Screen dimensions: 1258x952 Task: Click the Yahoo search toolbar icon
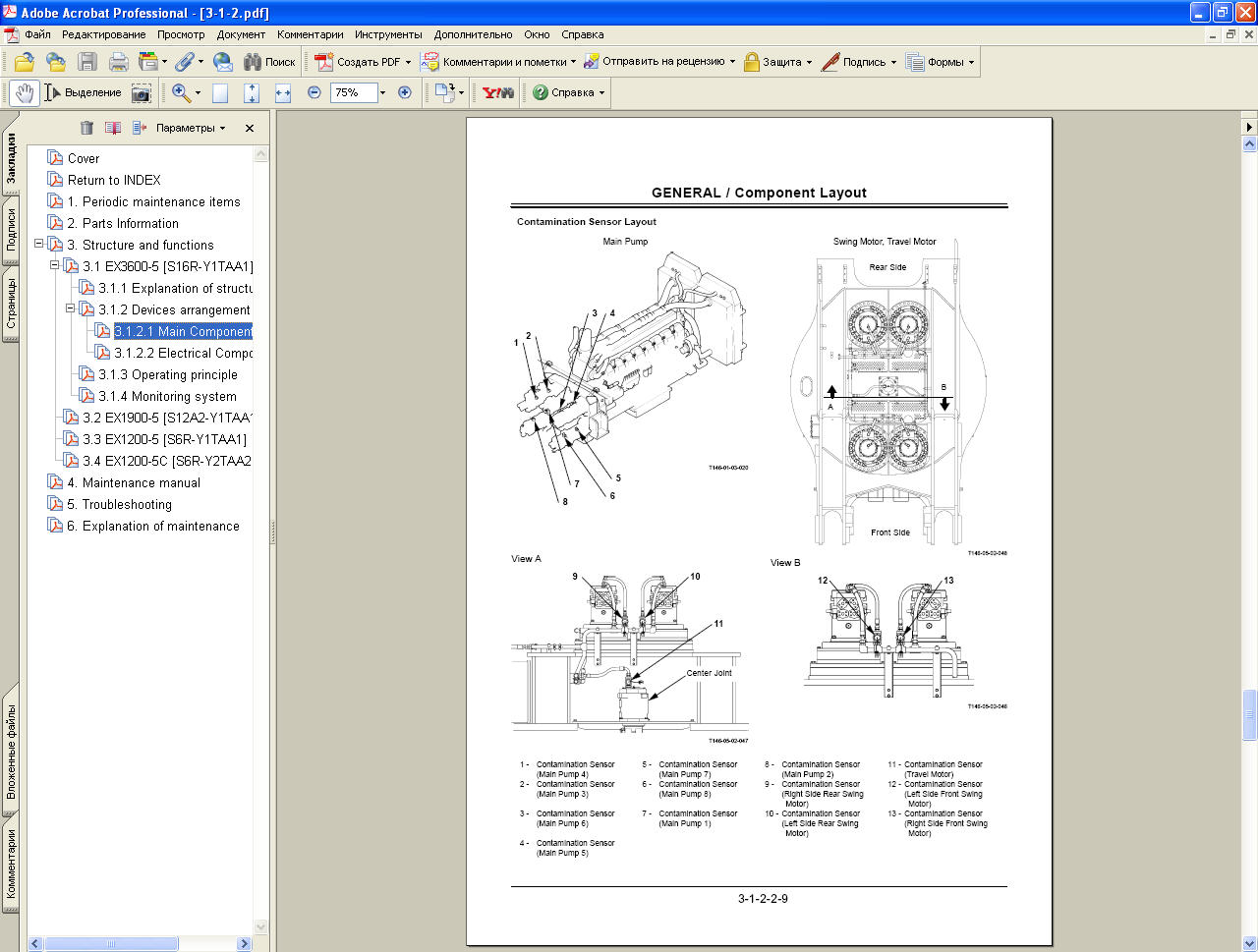coord(498,92)
